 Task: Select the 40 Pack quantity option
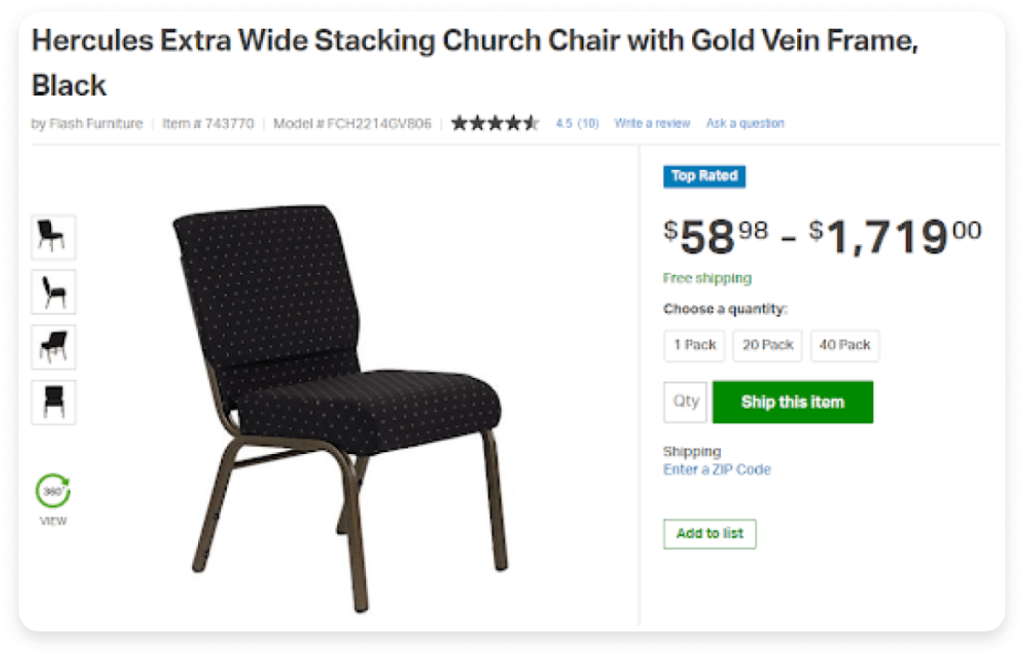tap(844, 345)
